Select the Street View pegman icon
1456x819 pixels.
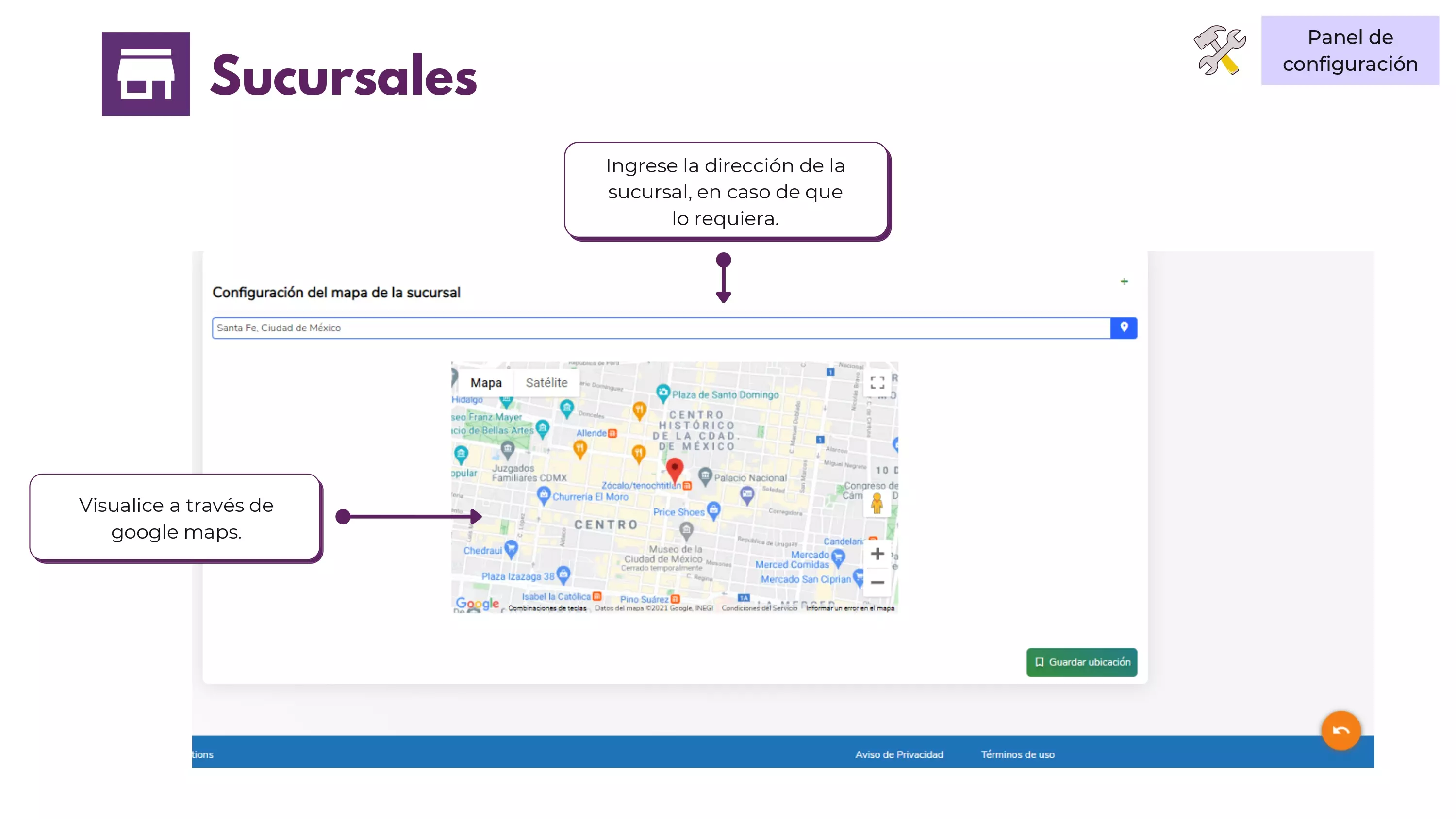click(877, 503)
